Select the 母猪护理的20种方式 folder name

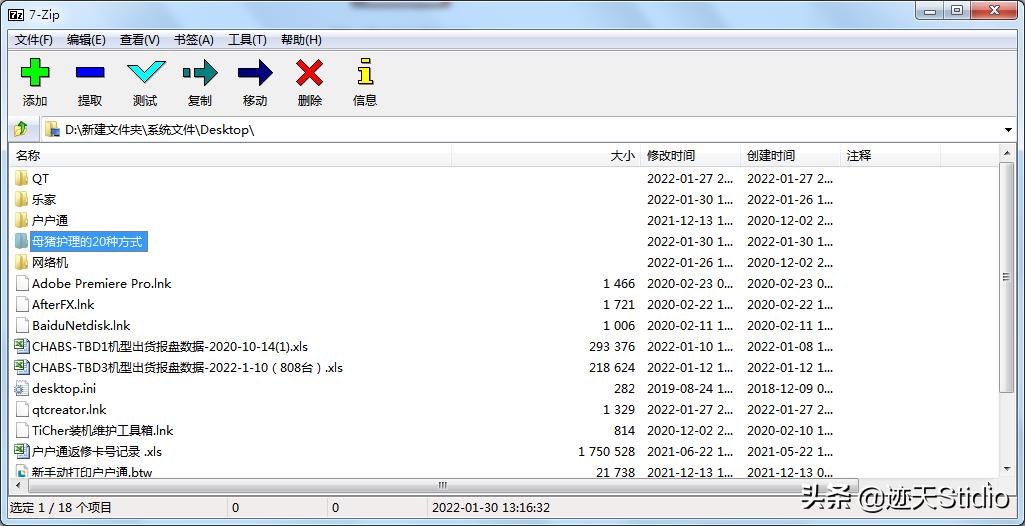(x=87, y=241)
